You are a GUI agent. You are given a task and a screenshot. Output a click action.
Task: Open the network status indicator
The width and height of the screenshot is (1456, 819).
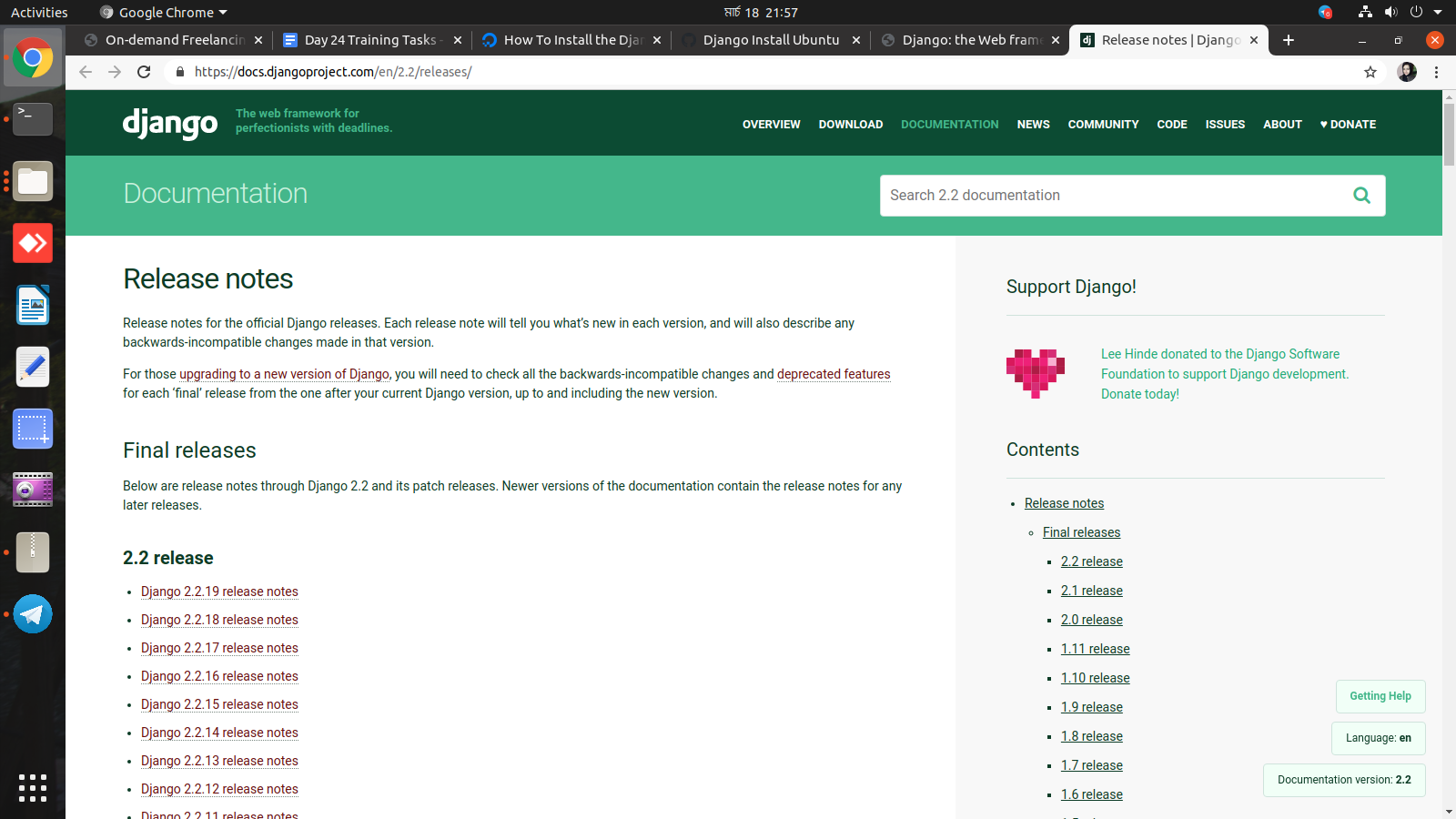point(1365,12)
